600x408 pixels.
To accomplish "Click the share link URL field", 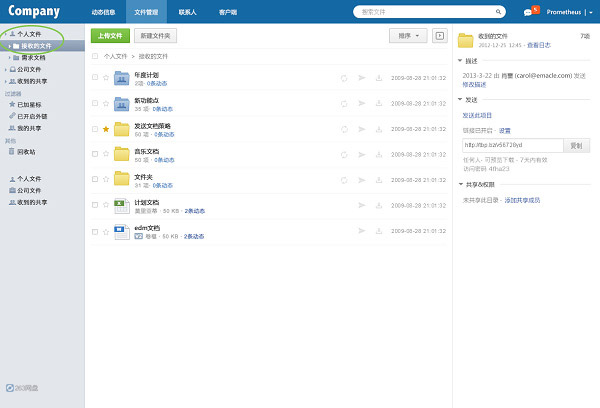I will 511,144.
